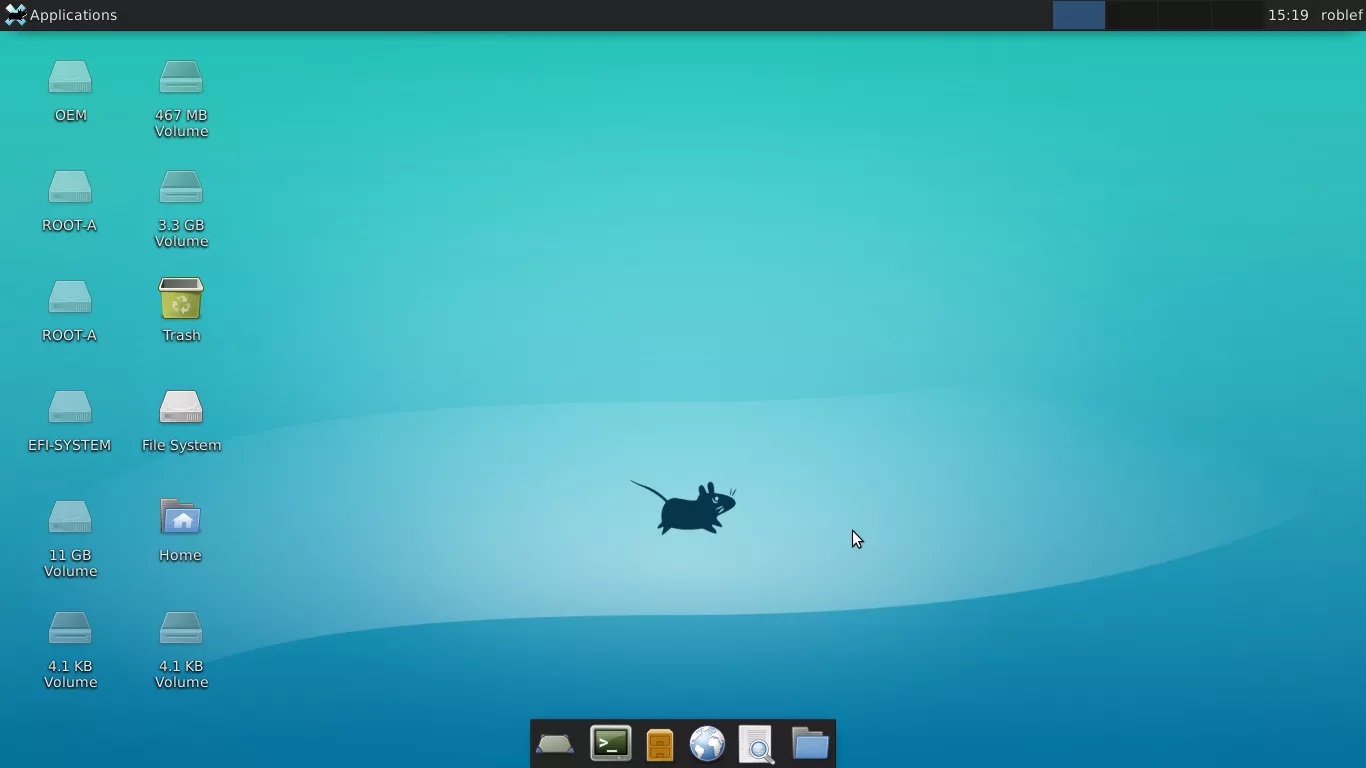The width and height of the screenshot is (1366, 768).
Task: Select the Trash icon on desktop
Action: point(181,300)
